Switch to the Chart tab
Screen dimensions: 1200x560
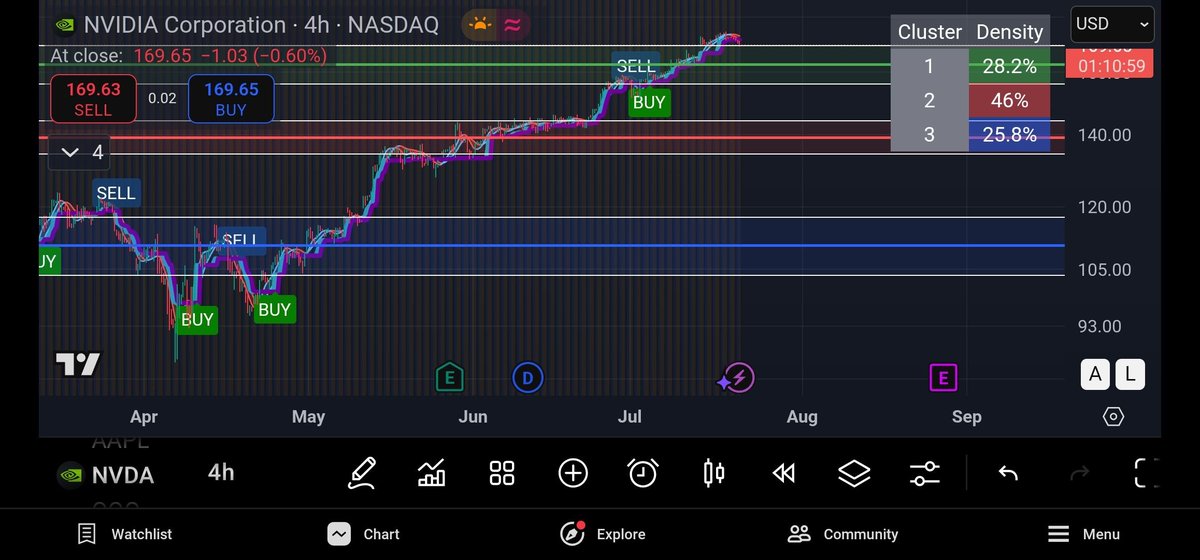pos(364,534)
